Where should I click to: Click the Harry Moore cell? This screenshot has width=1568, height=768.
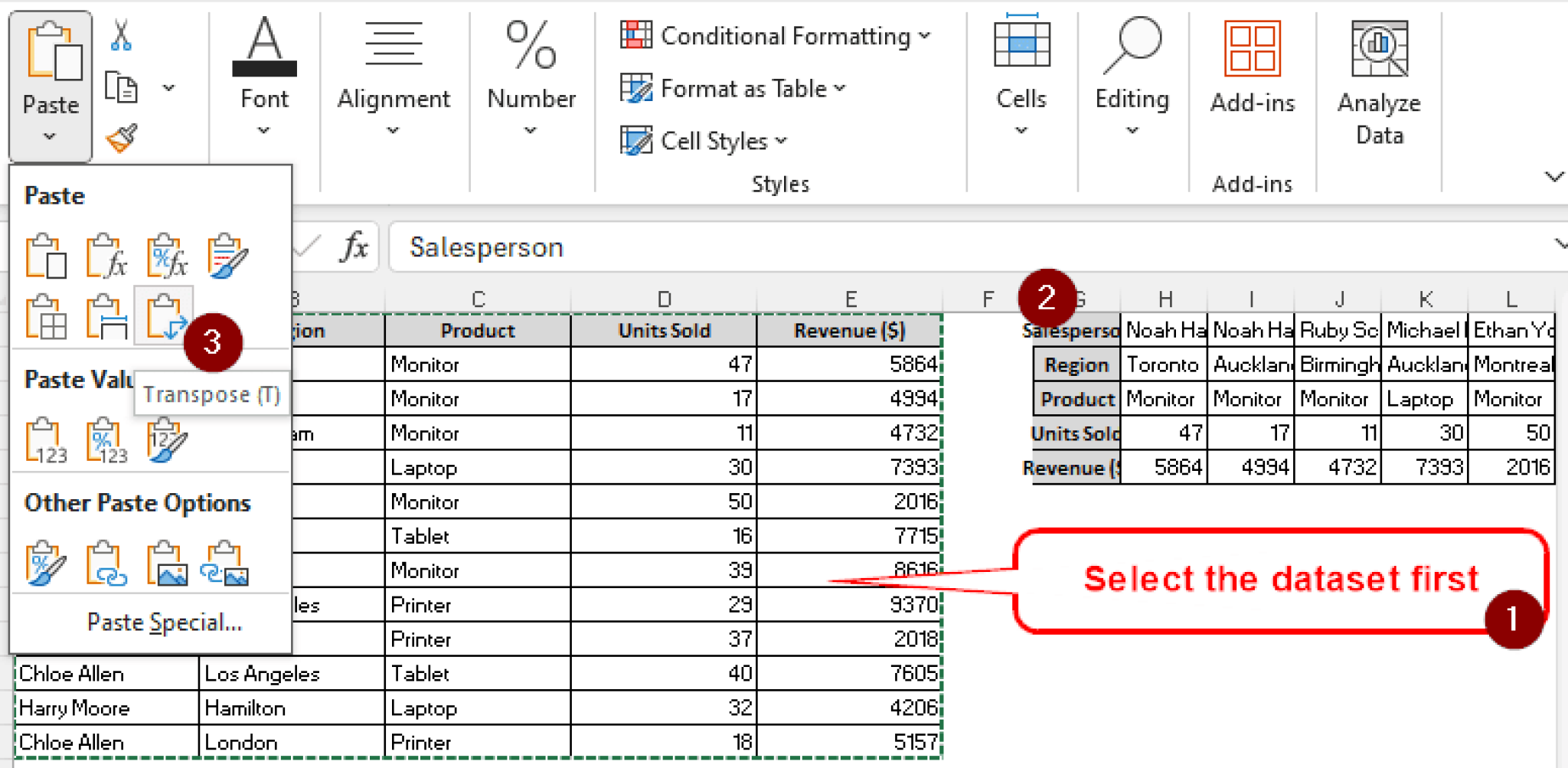tap(106, 708)
